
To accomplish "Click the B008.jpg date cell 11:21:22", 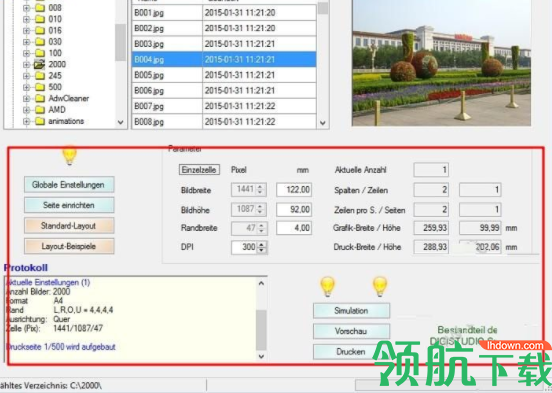I will point(259,121).
